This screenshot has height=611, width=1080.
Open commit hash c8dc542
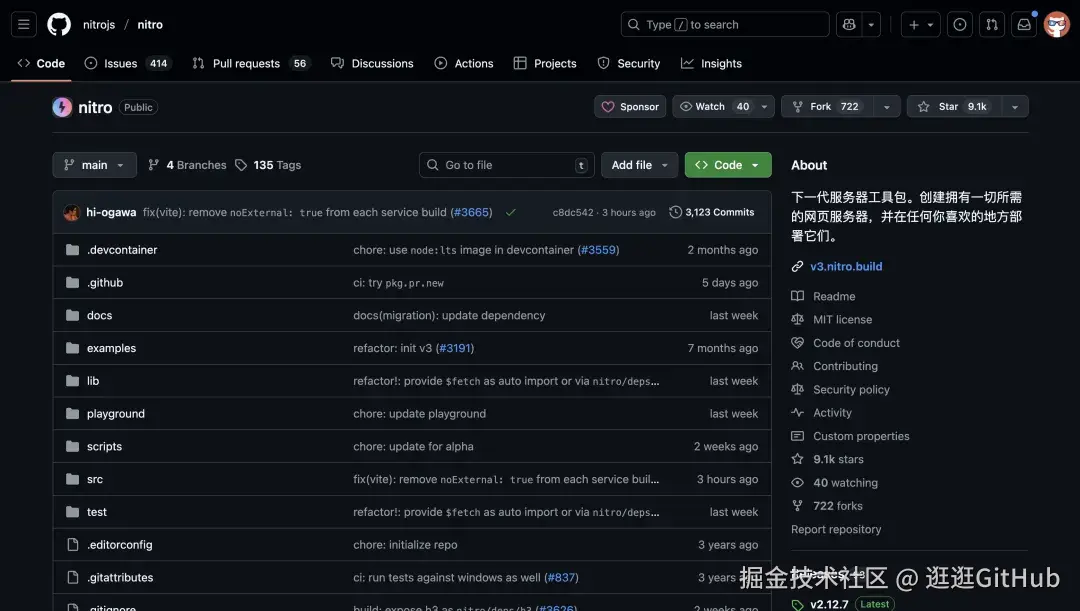572,213
